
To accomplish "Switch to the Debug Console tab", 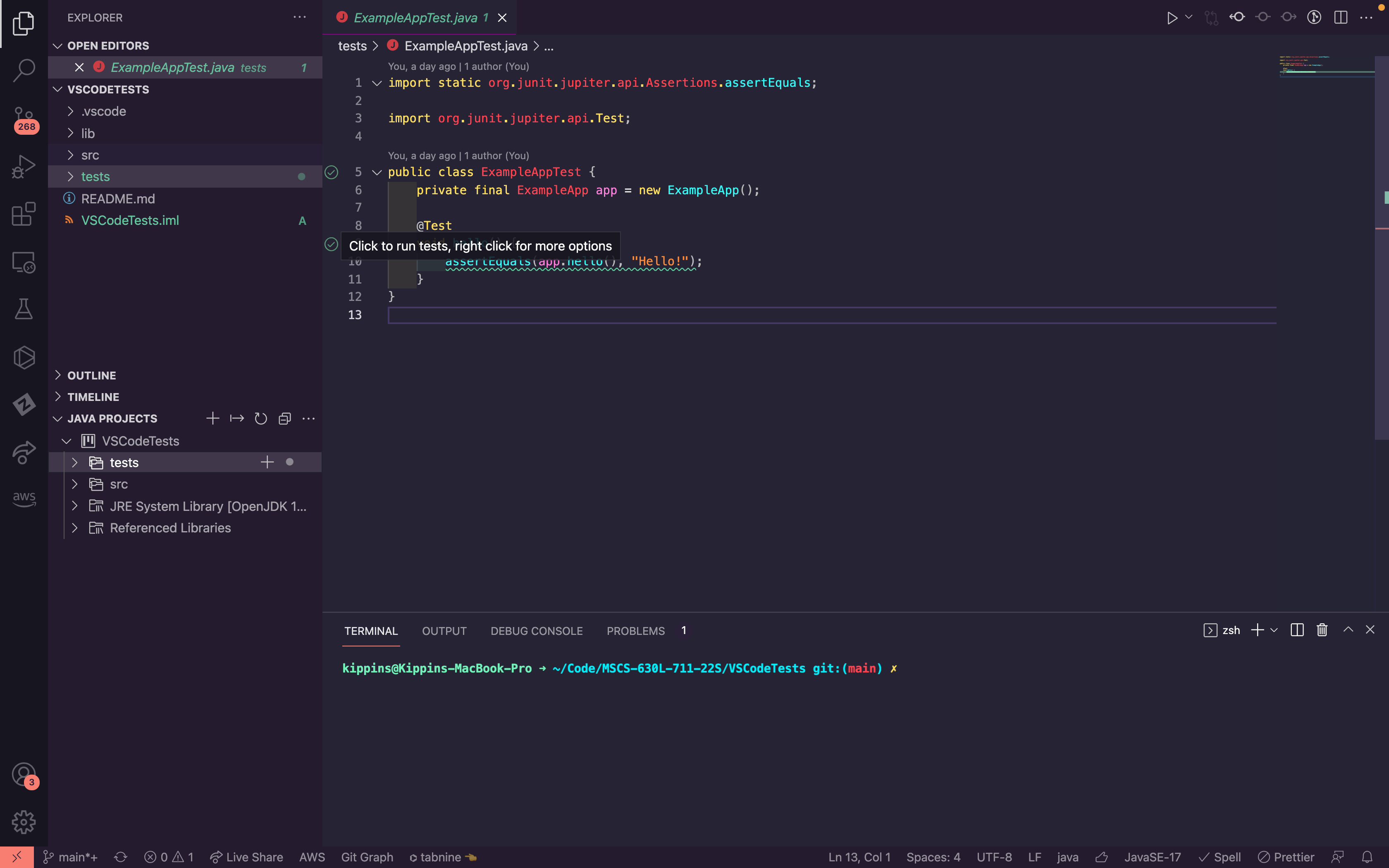I will tap(537, 631).
